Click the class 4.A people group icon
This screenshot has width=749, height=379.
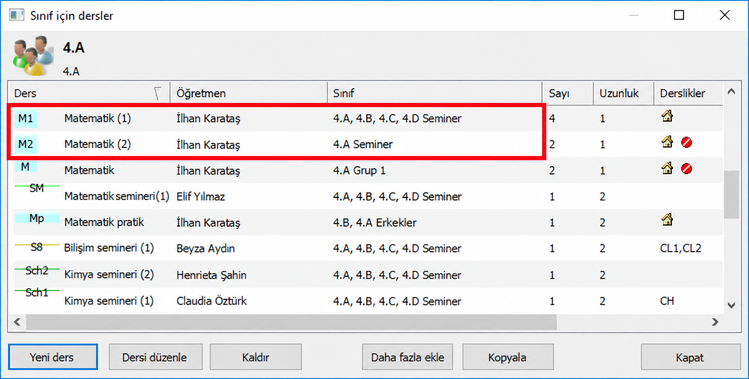[x=33, y=55]
